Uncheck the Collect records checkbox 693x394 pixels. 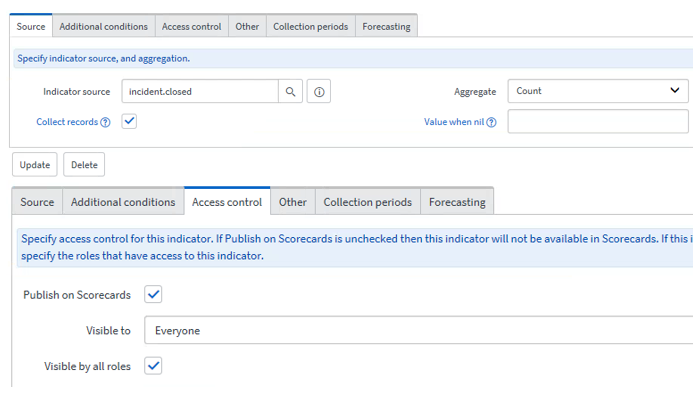129,121
